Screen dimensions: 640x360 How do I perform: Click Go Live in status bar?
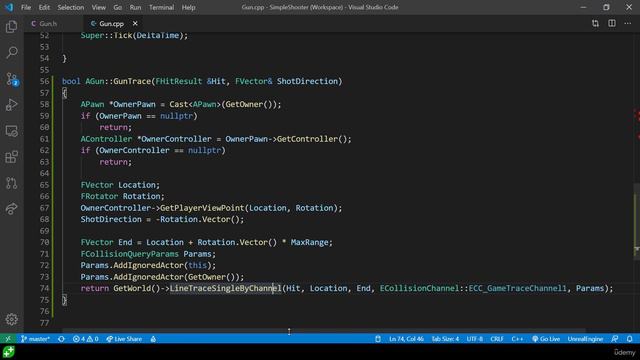tap(546, 339)
